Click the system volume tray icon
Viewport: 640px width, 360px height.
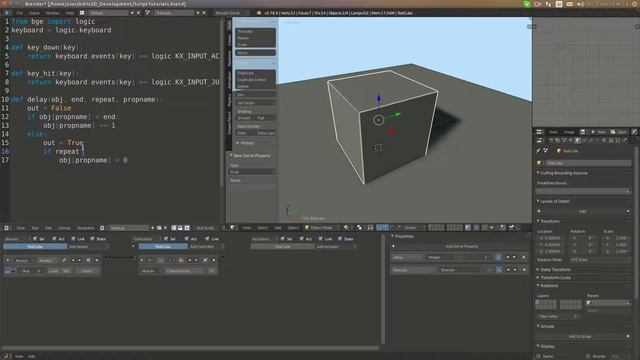tap(580, 4)
